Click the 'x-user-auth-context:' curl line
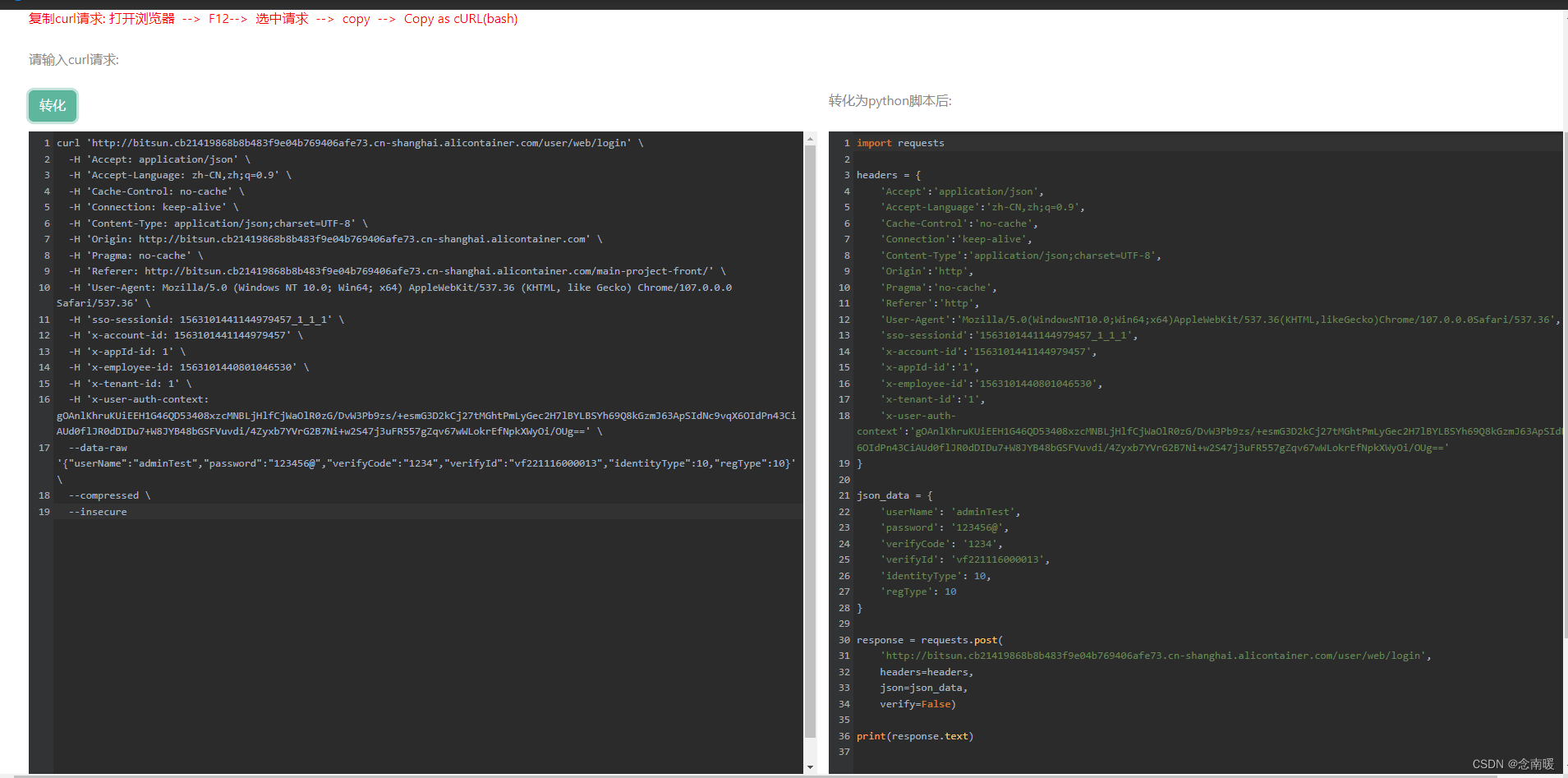The height and width of the screenshot is (778, 1568). click(138, 399)
